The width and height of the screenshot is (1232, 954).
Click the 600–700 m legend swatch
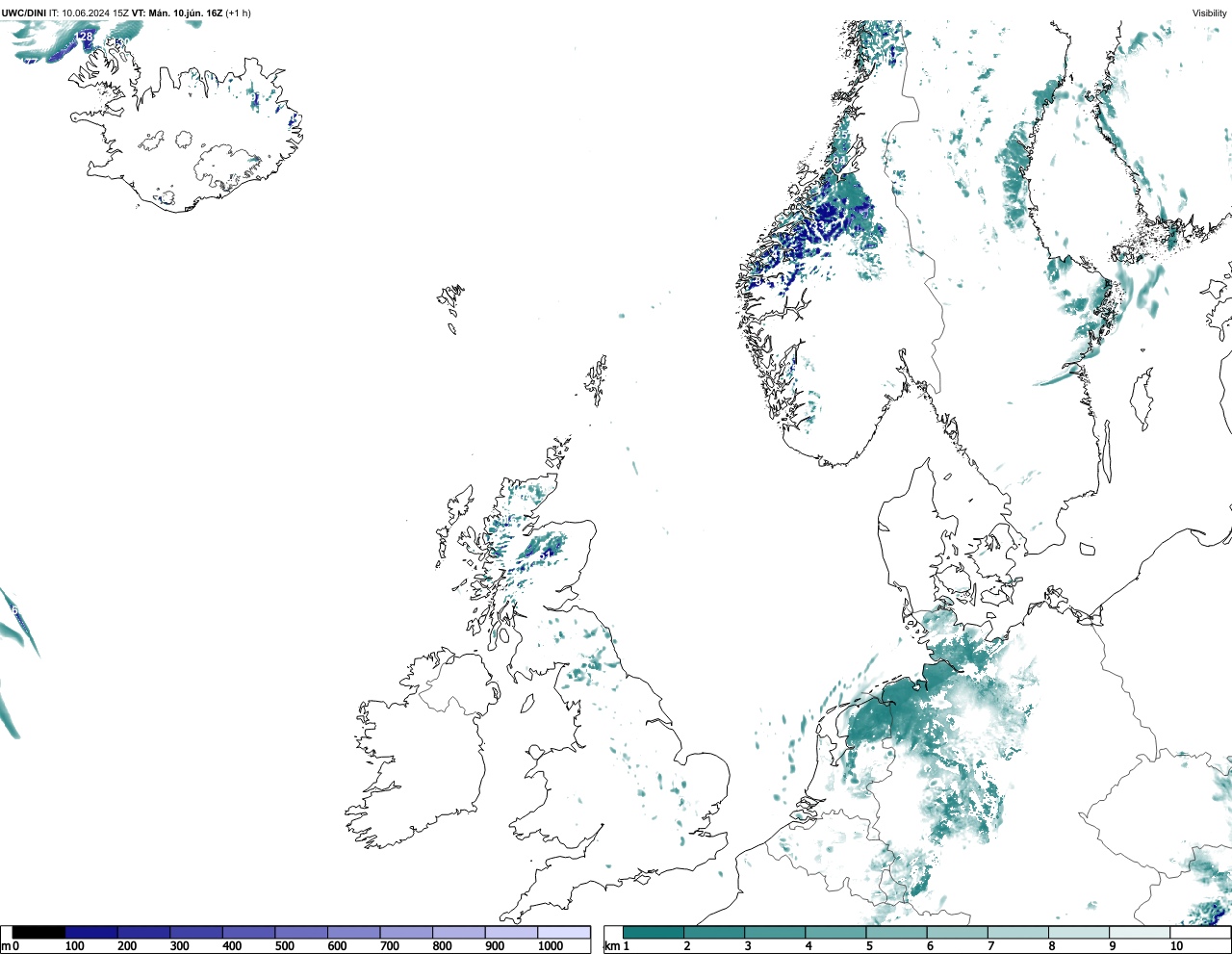tap(353, 932)
